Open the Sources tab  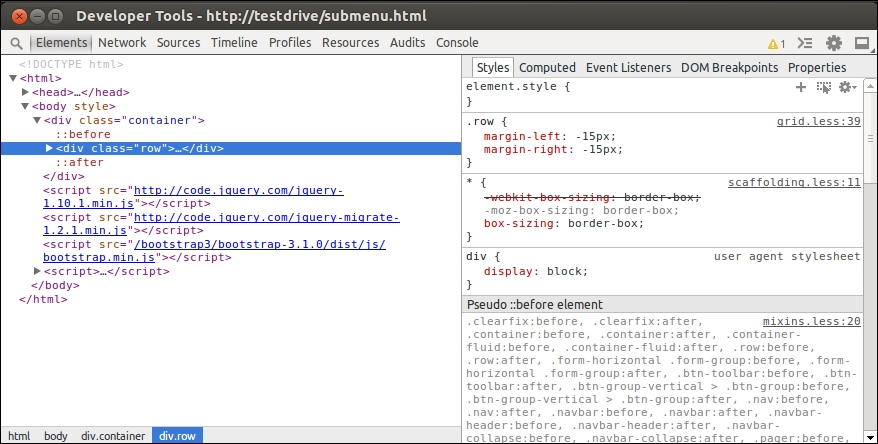178,43
